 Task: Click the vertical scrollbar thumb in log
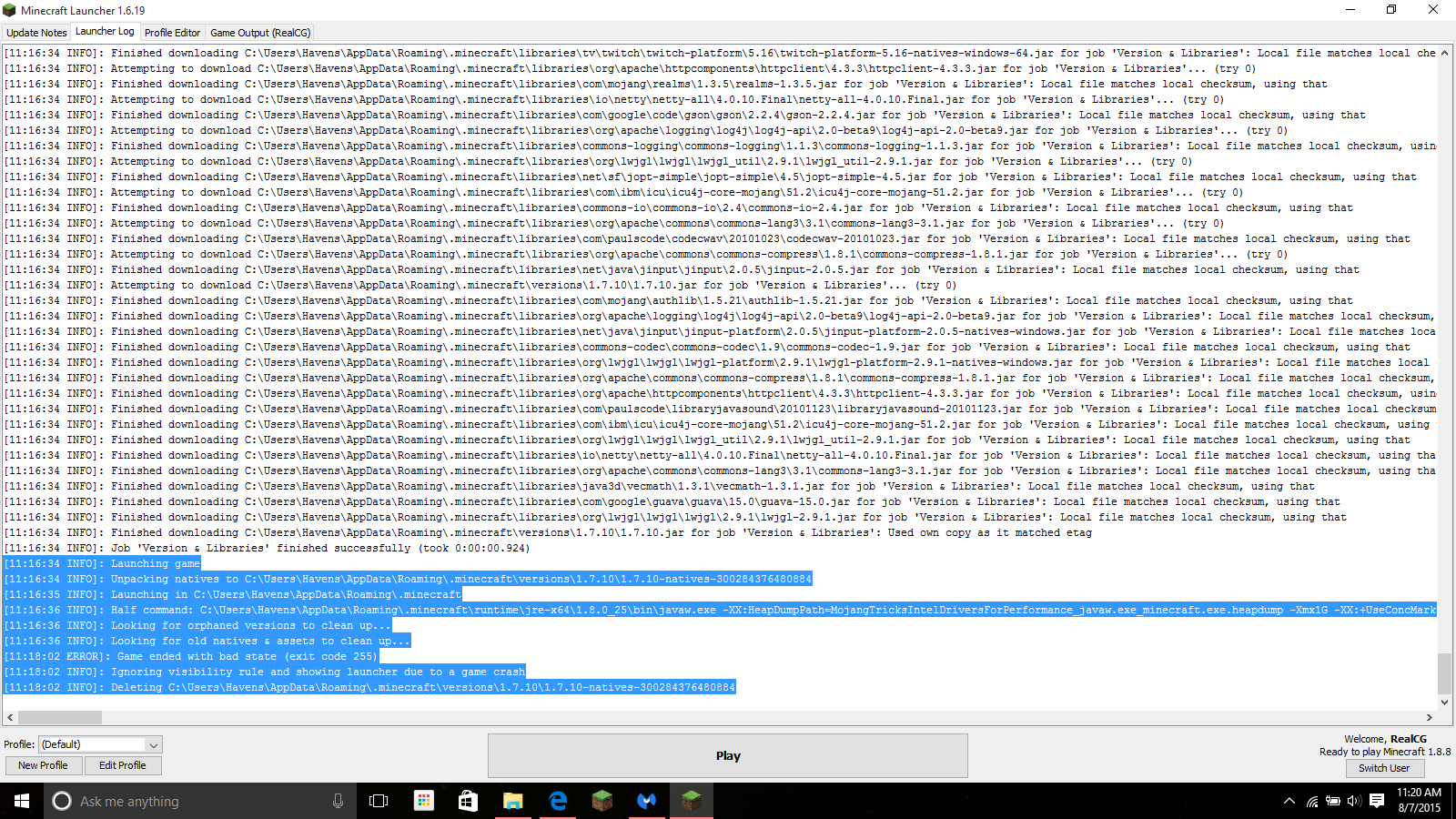pos(1444,673)
